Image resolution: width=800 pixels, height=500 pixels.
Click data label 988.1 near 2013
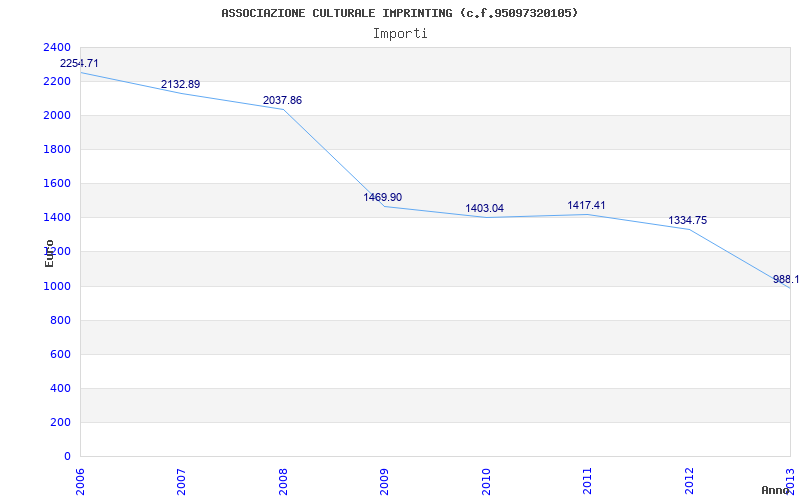click(x=786, y=280)
